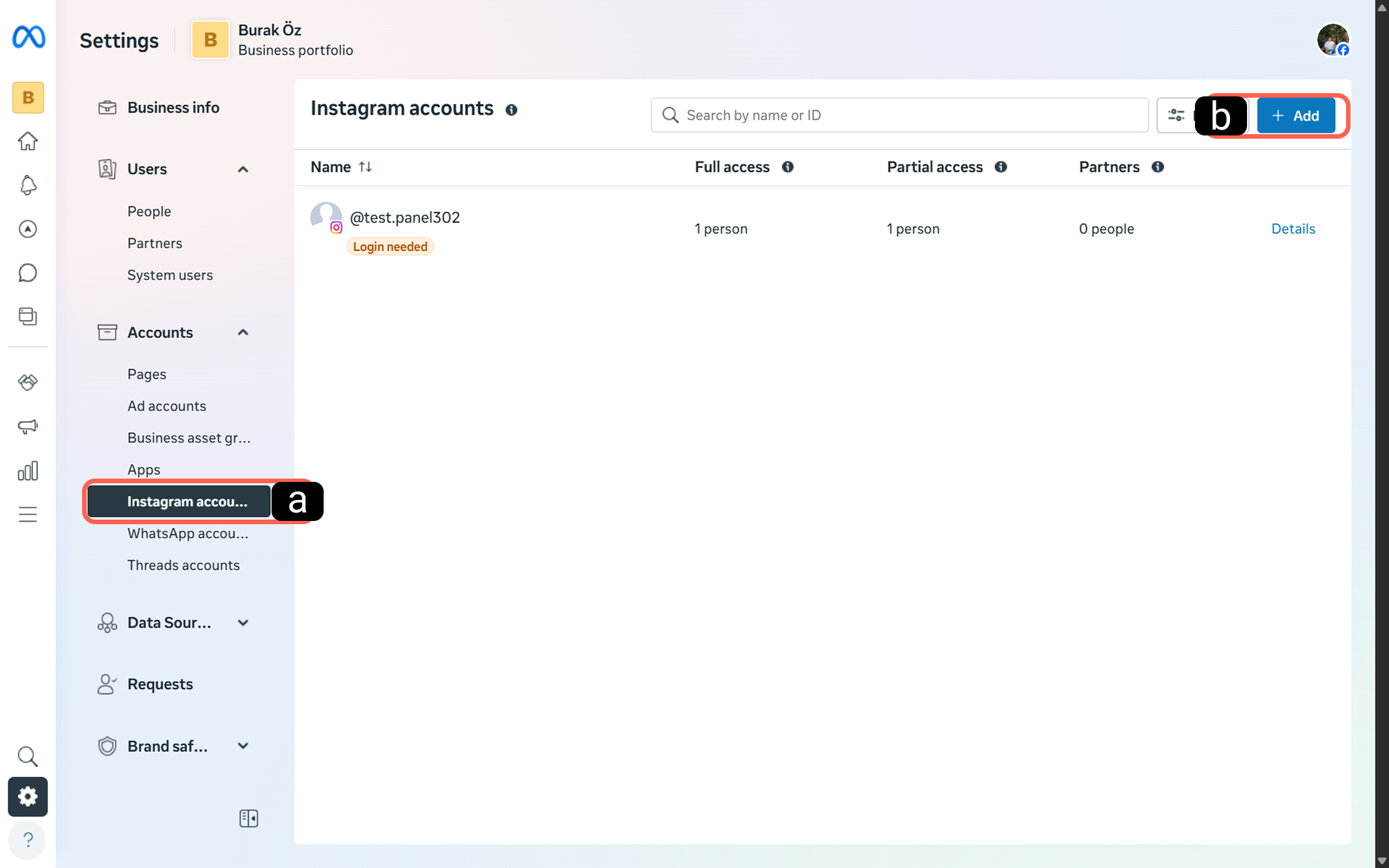Open Pages under Accounts
This screenshot has height=868, width=1389.
point(147,374)
